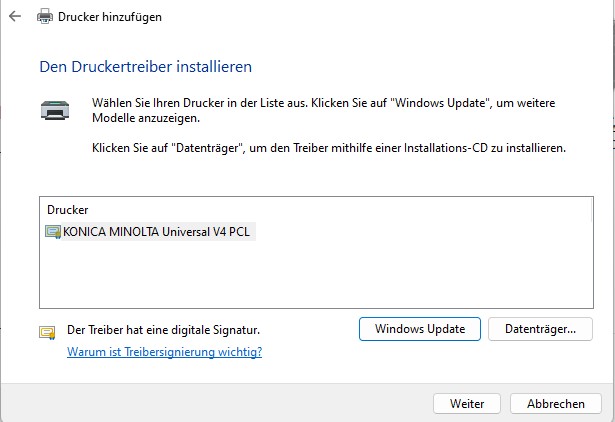615x422 pixels.
Task: Open the Warum ist Treibersignierung wichtig? link
Action: tap(164, 352)
